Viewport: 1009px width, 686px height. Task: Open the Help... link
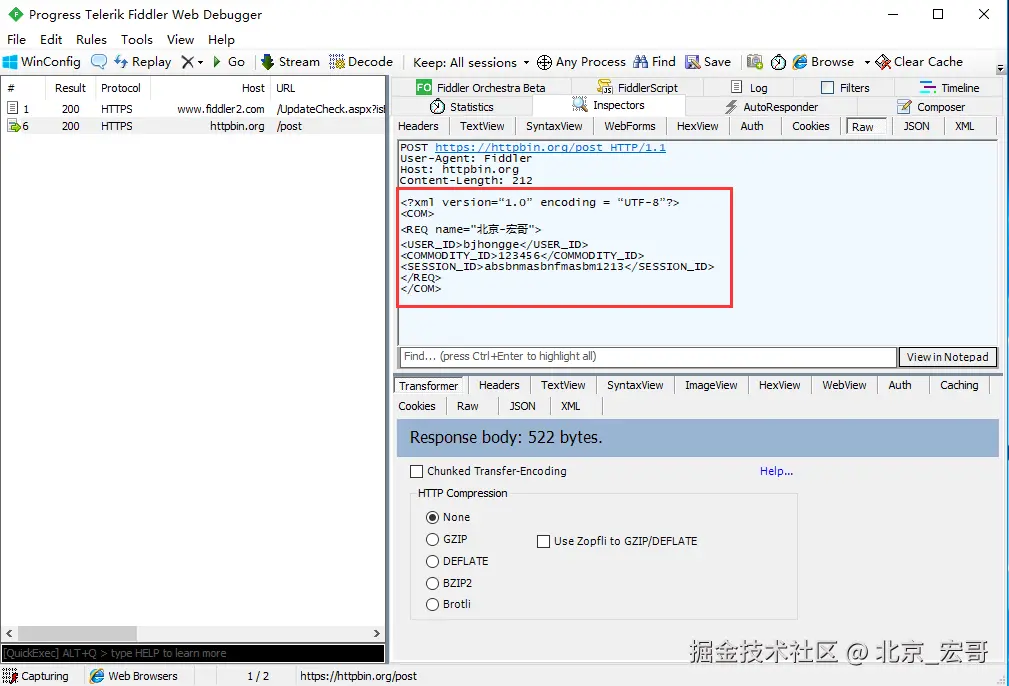pyautogui.click(x=776, y=471)
